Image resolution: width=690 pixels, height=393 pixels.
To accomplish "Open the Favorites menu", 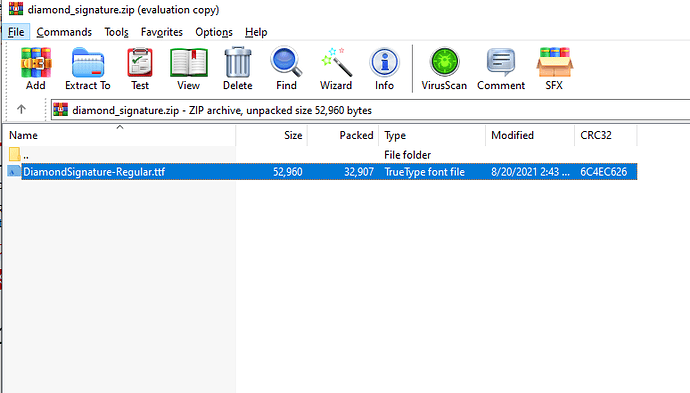I will point(161,32).
